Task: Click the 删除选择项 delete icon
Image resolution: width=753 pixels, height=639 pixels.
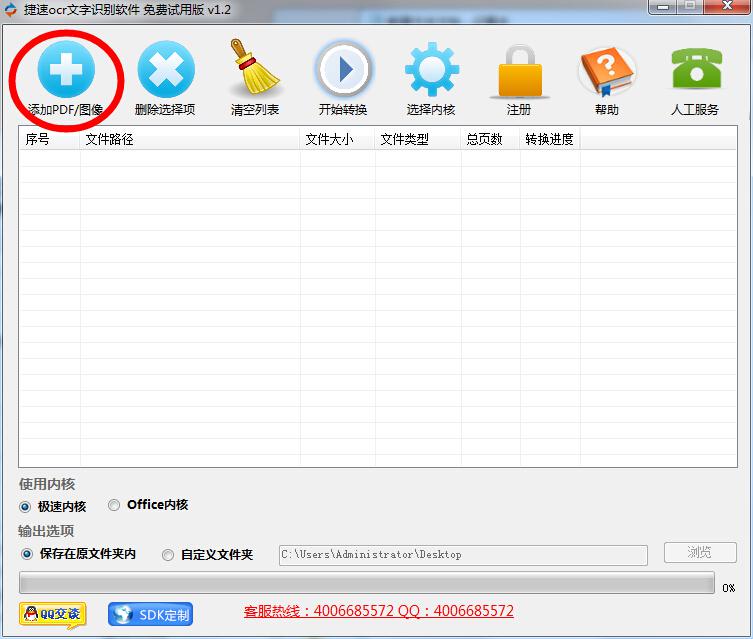Action: (x=166, y=69)
